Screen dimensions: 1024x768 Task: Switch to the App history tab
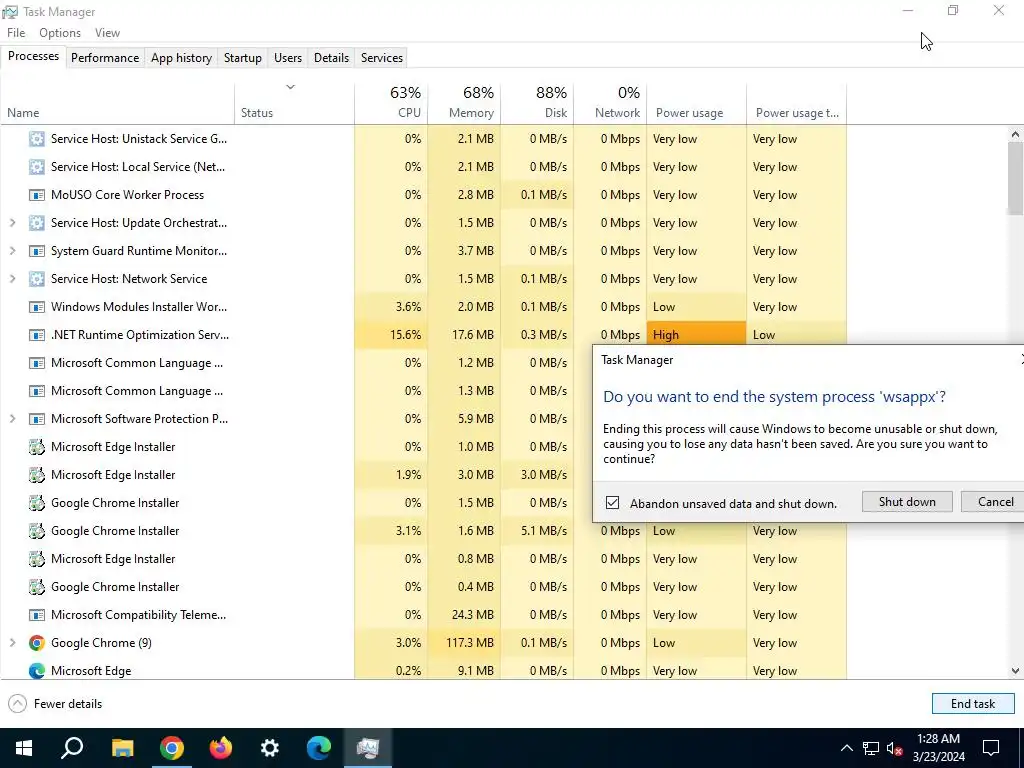(182, 57)
